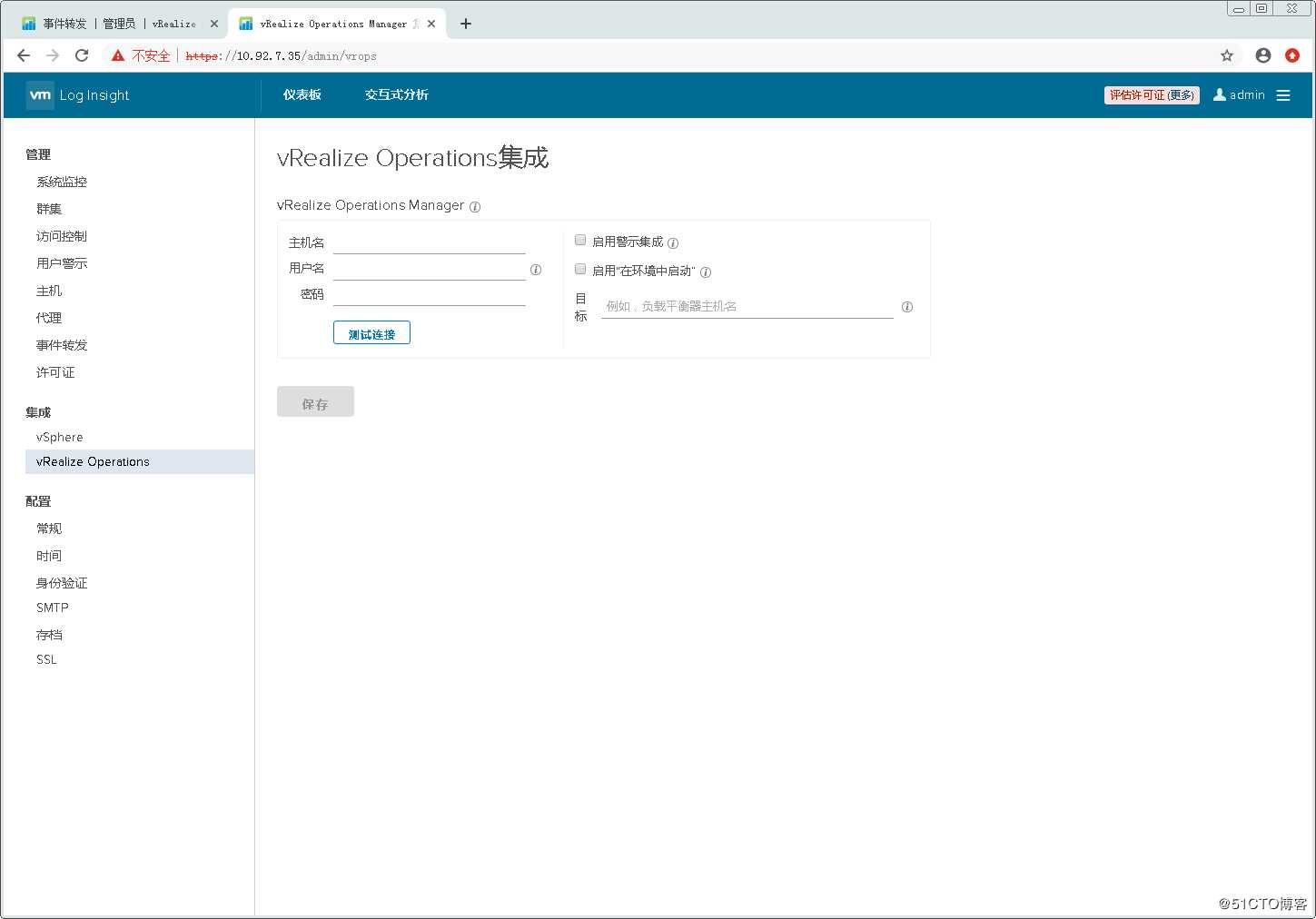Click the info icon beside the 用户名 field

click(x=536, y=270)
